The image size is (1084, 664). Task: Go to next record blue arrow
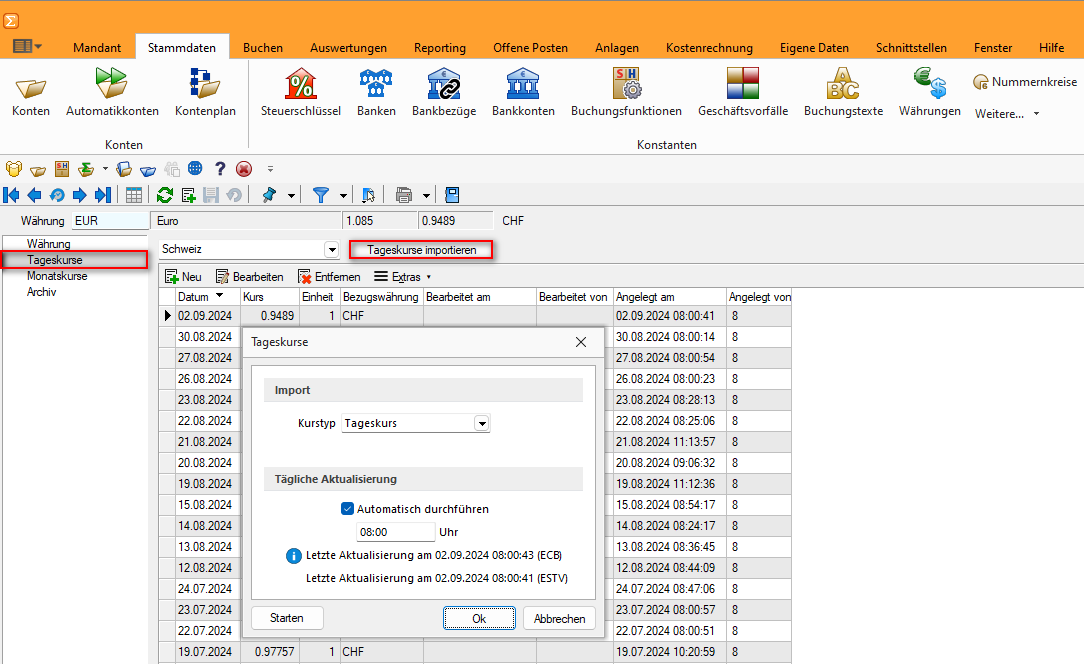(80, 195)
